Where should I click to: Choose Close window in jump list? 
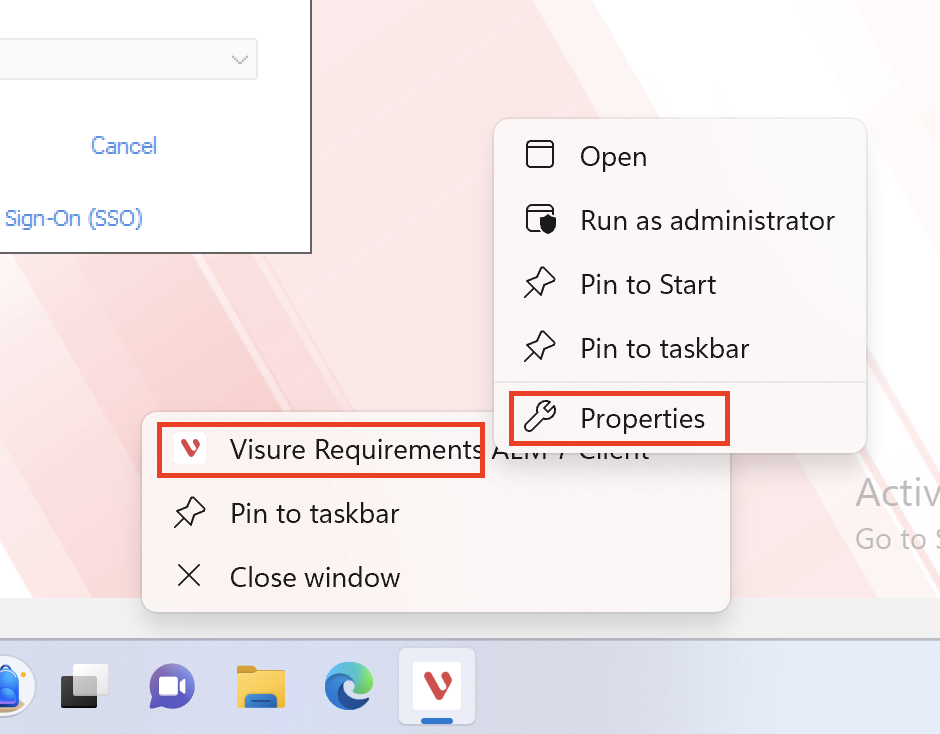pyautogui.click(x=436, y=577)
